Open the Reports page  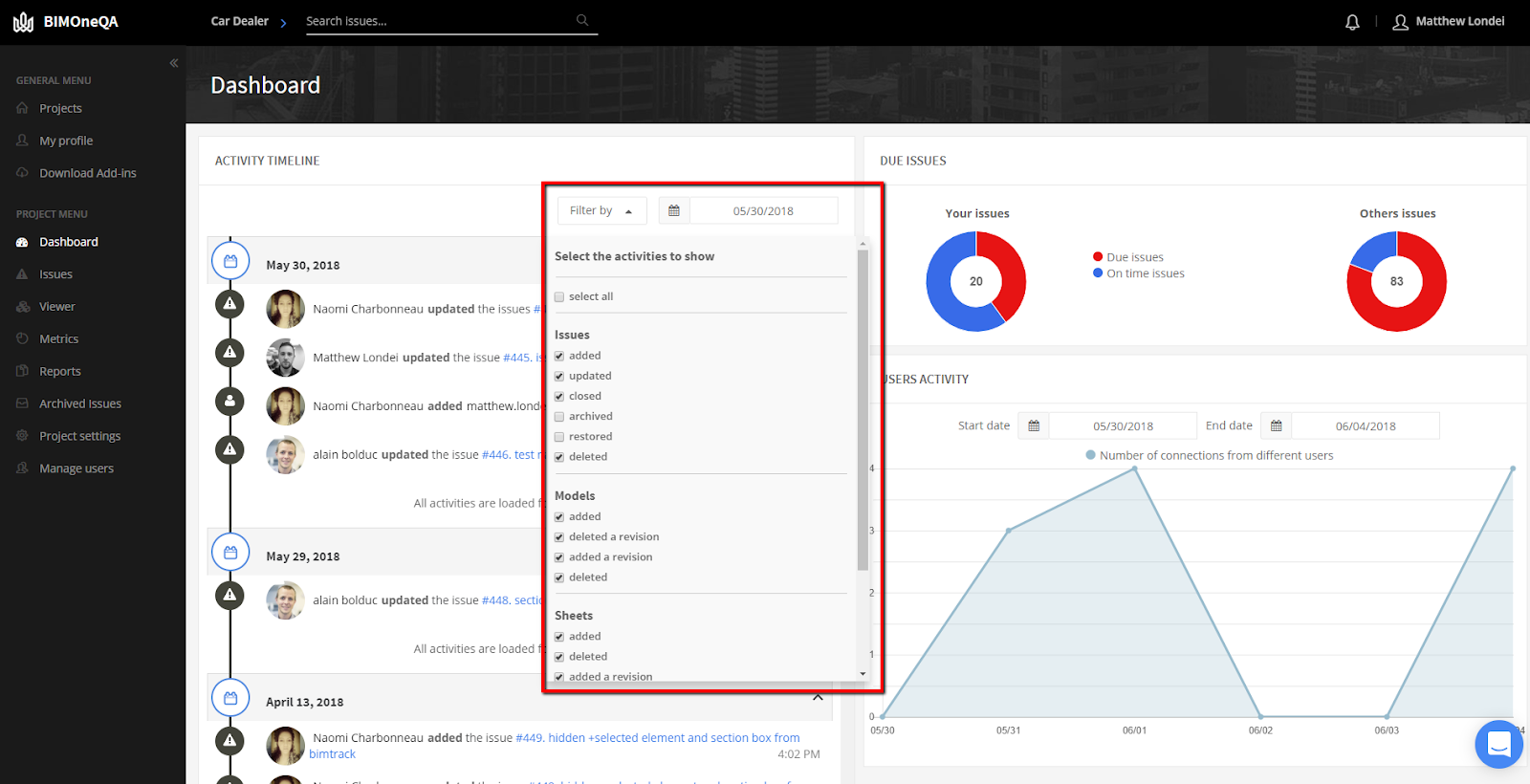coord(60,371)
